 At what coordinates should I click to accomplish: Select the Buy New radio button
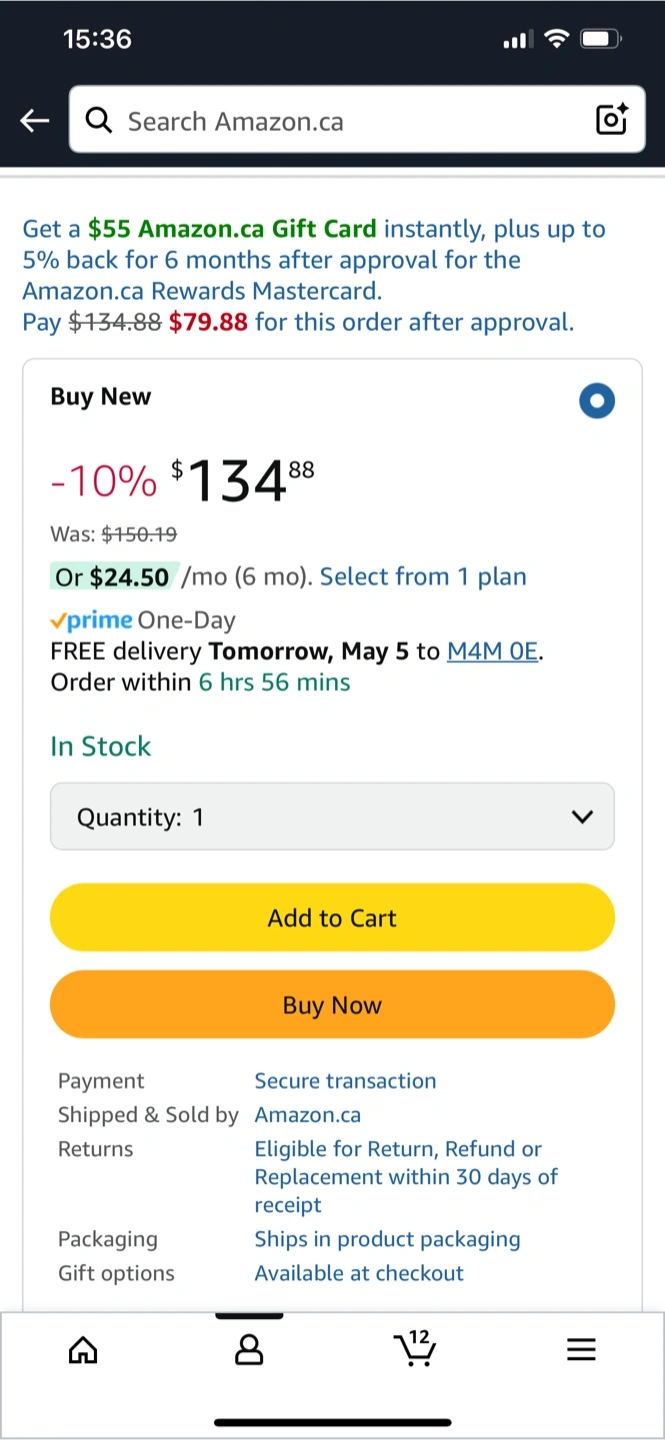point(597,402)
